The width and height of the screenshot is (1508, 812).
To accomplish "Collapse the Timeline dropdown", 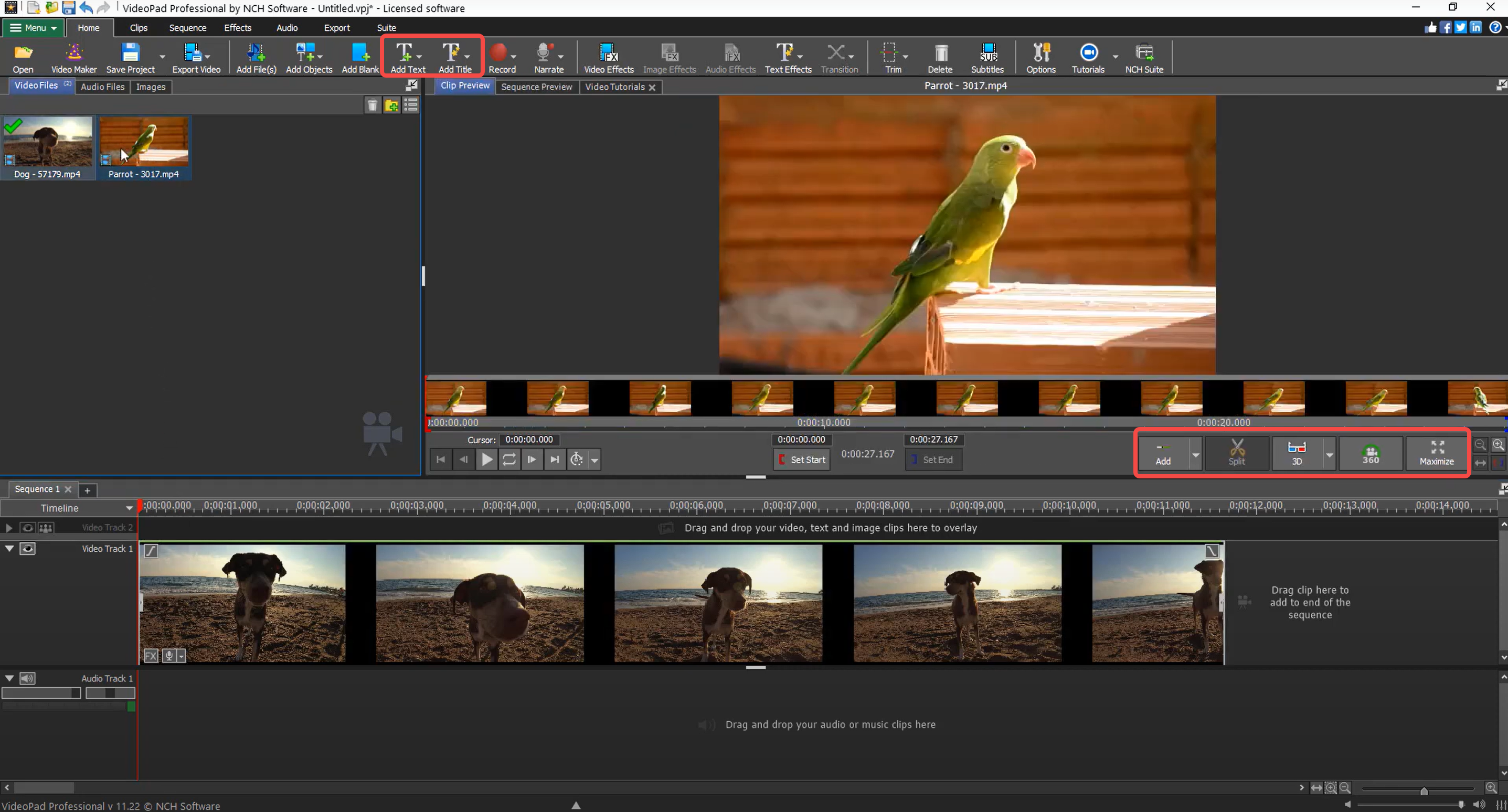I will 130,508.
